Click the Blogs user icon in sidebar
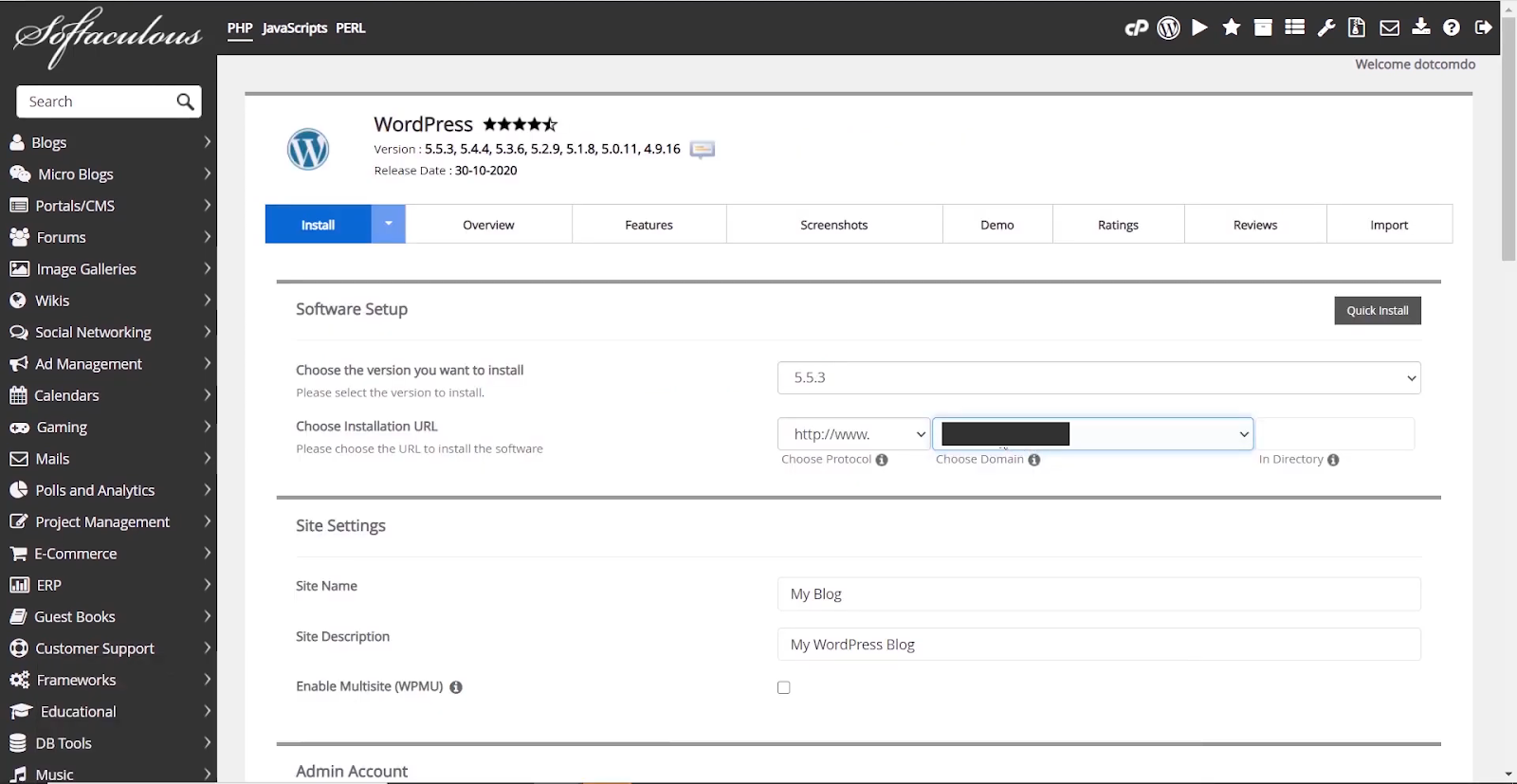This screenshot has width=1517, height=784. point(17,142)
